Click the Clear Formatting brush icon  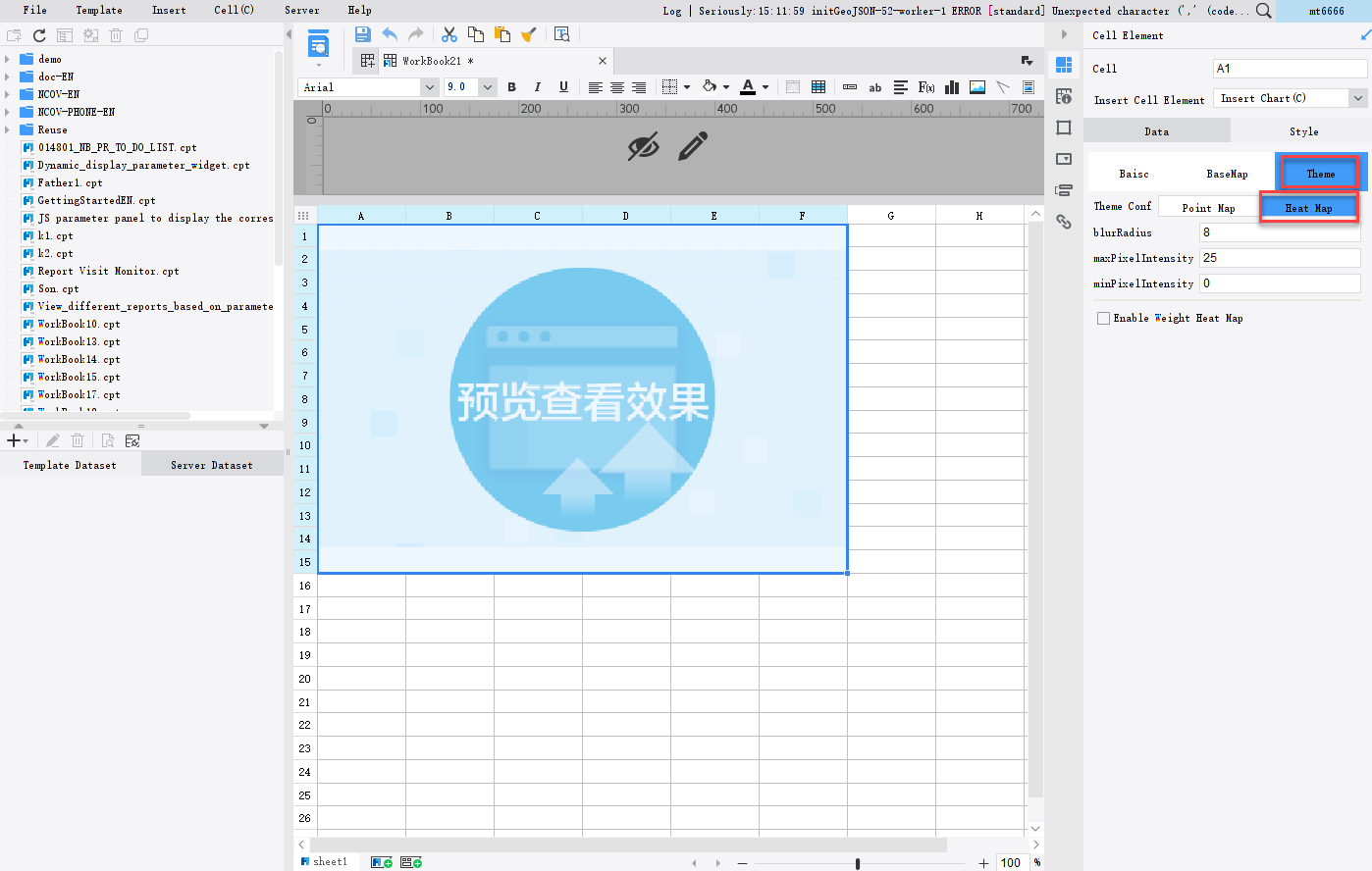coord(528,33)
